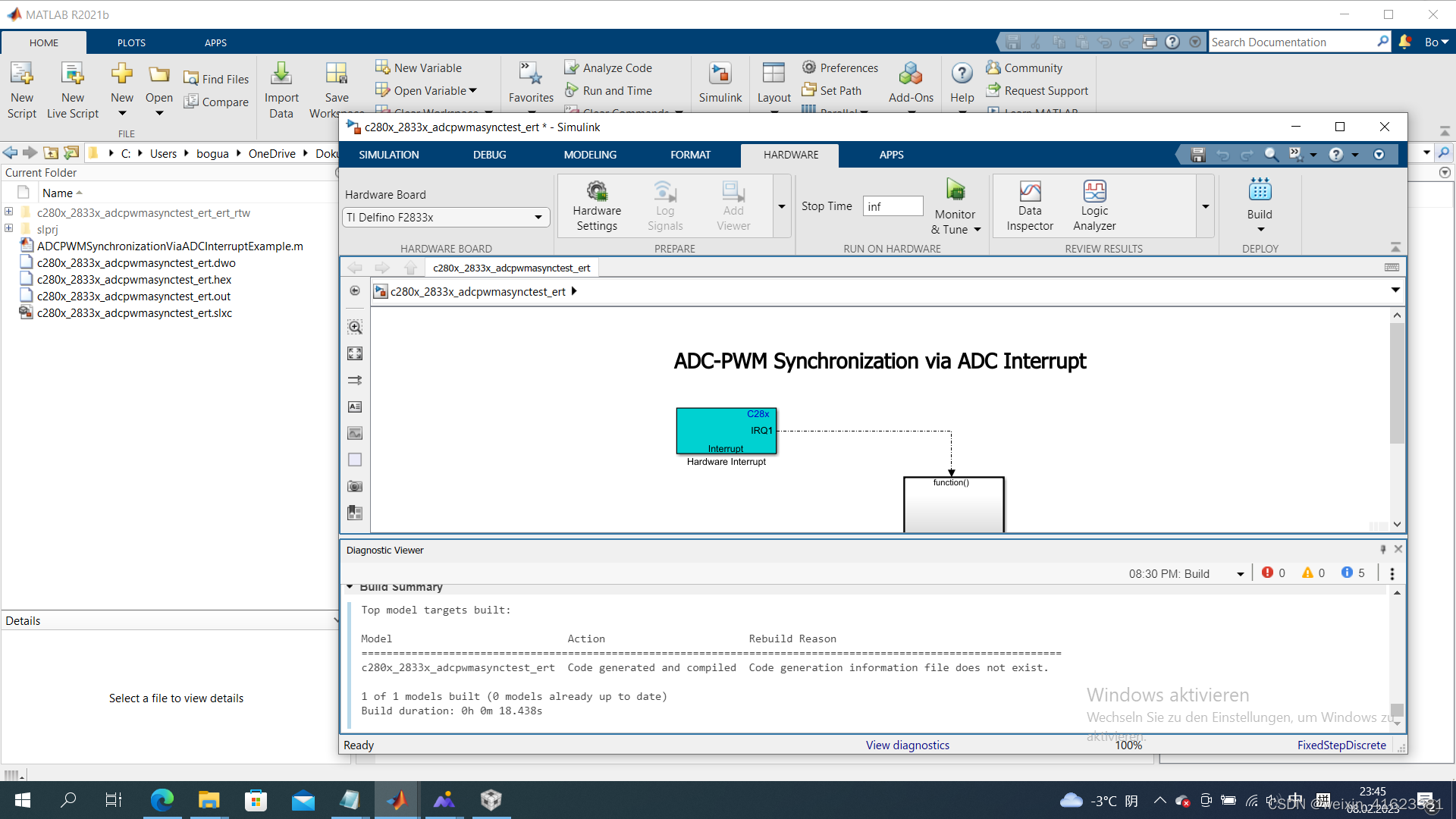Image resolution: width=1456 pixels, height=819 pixels.
Task: Switch to the MODELING tab
Action: pos(590,155)
